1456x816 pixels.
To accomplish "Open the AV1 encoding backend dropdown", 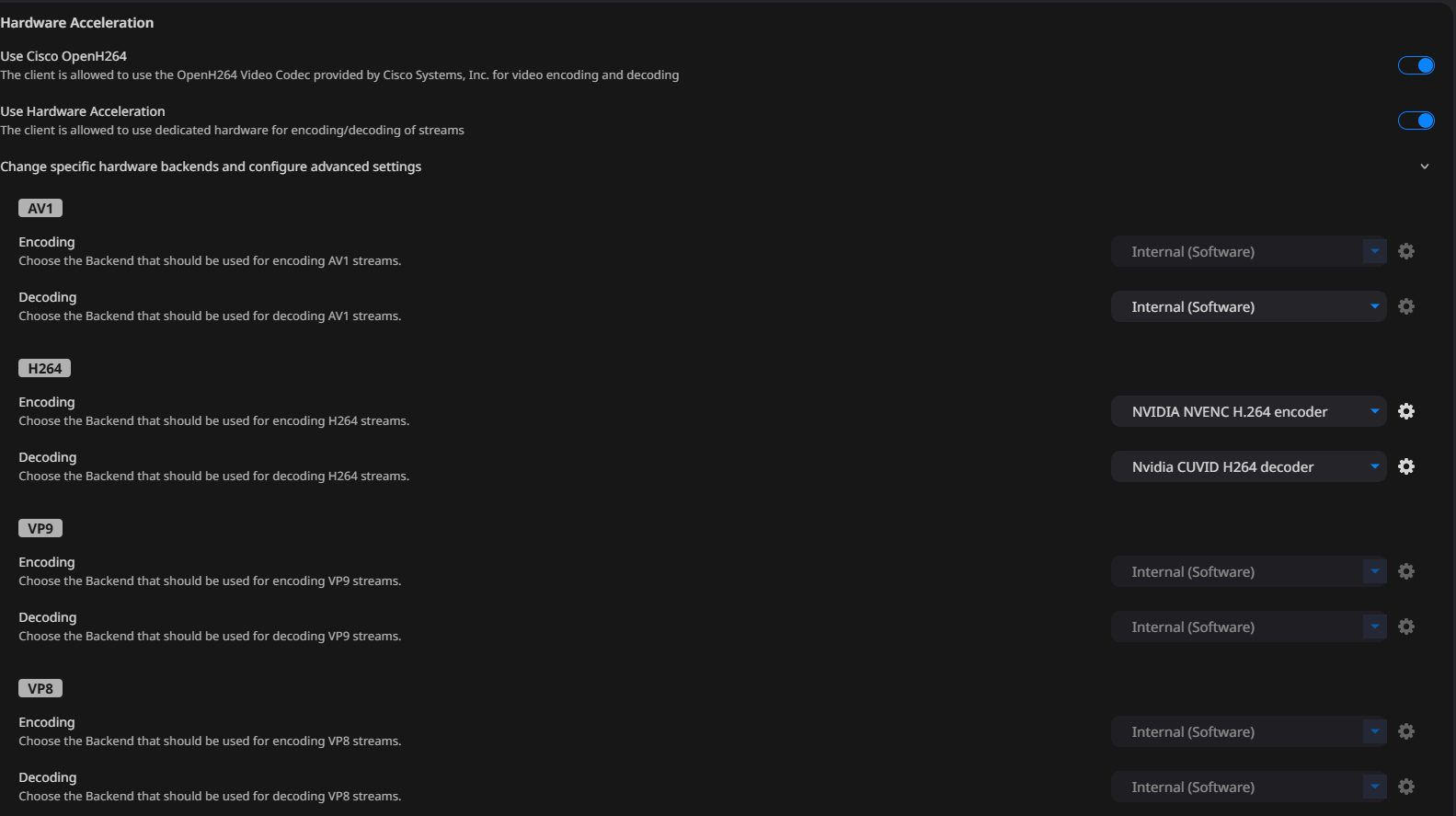I will tap(1248, 251).
